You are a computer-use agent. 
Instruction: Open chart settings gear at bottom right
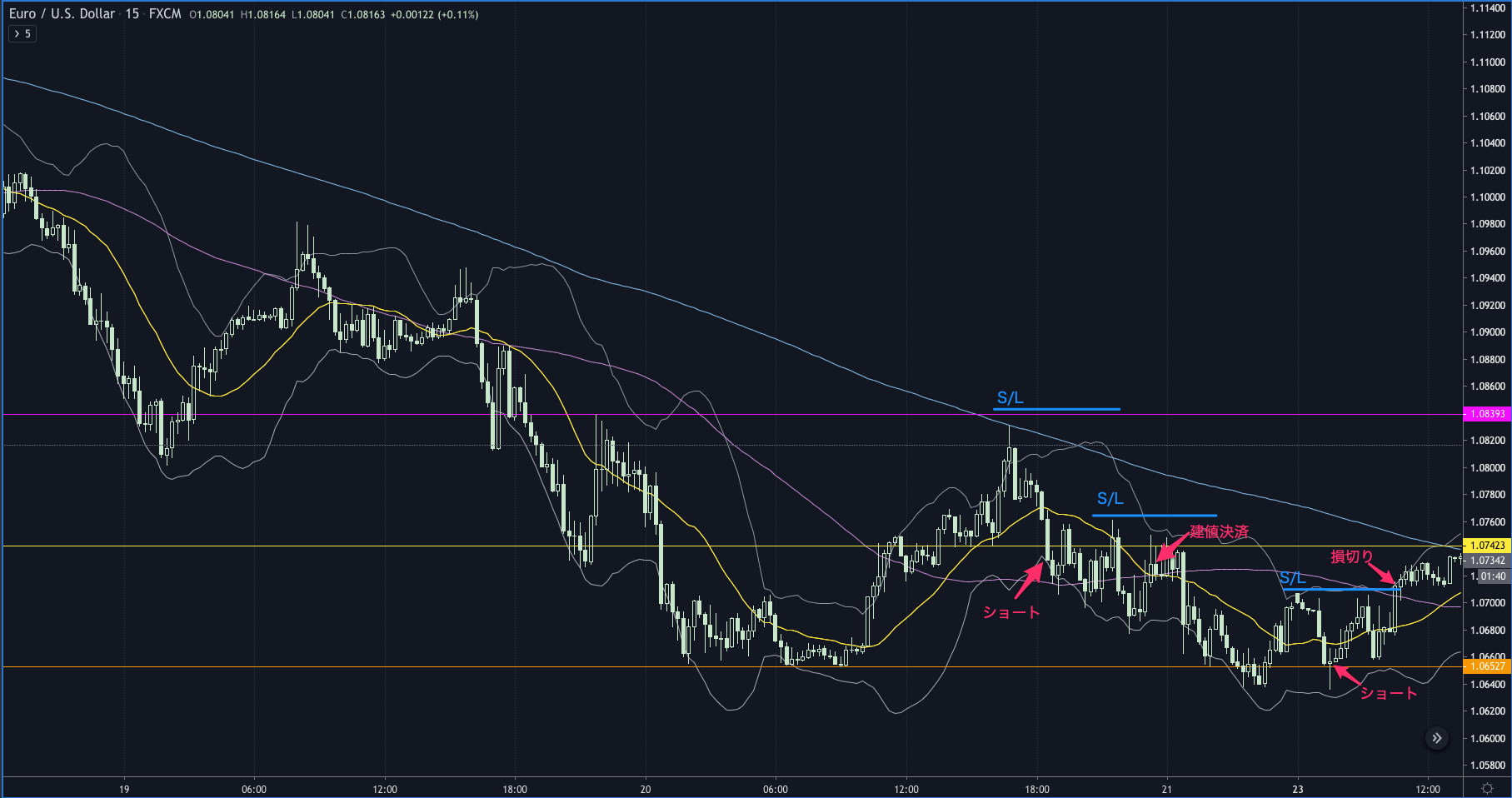coord(1487,788)
